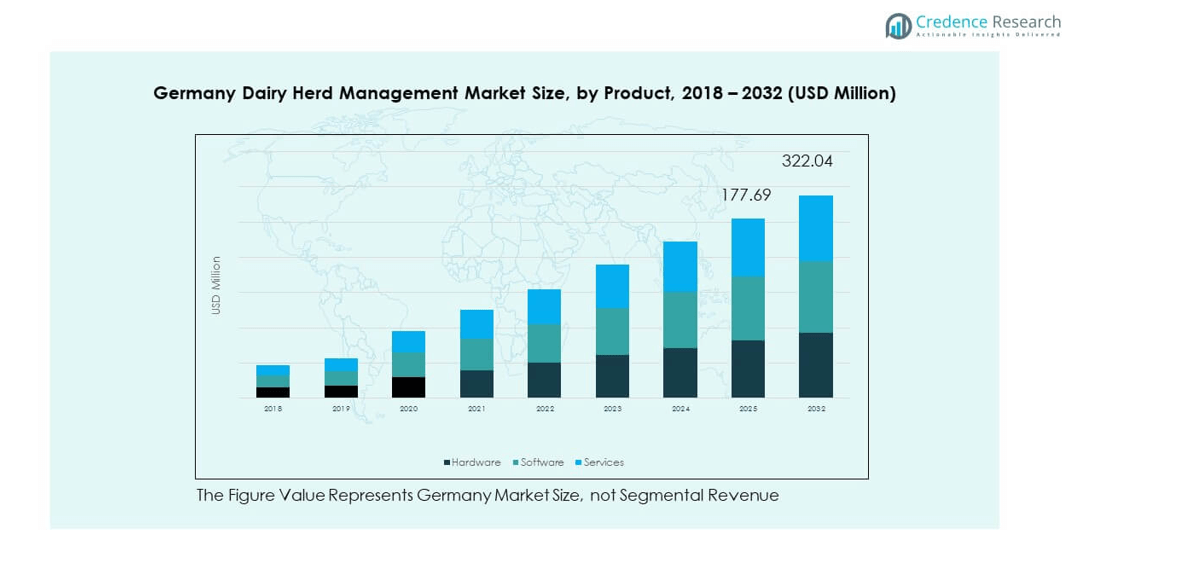Click the footnote about Germany Market Size
1202x567 pixels.
[x=487, y=495]
